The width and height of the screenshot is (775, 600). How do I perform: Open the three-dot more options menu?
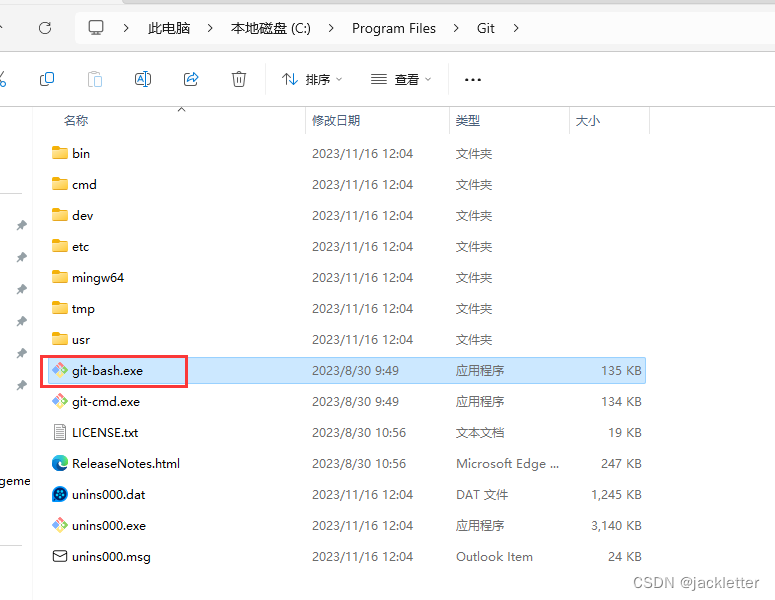tap(473, 80)
